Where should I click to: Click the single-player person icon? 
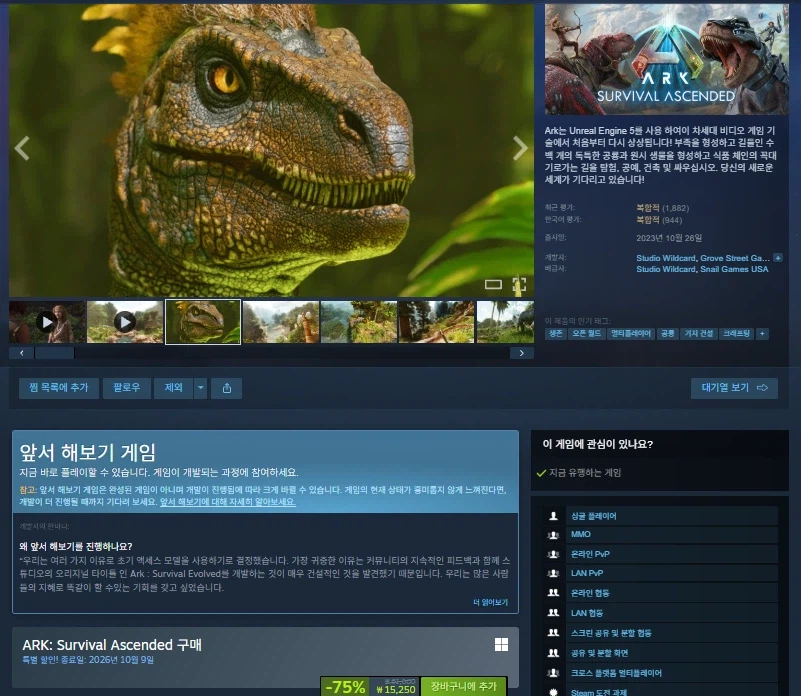coord(553,516)
